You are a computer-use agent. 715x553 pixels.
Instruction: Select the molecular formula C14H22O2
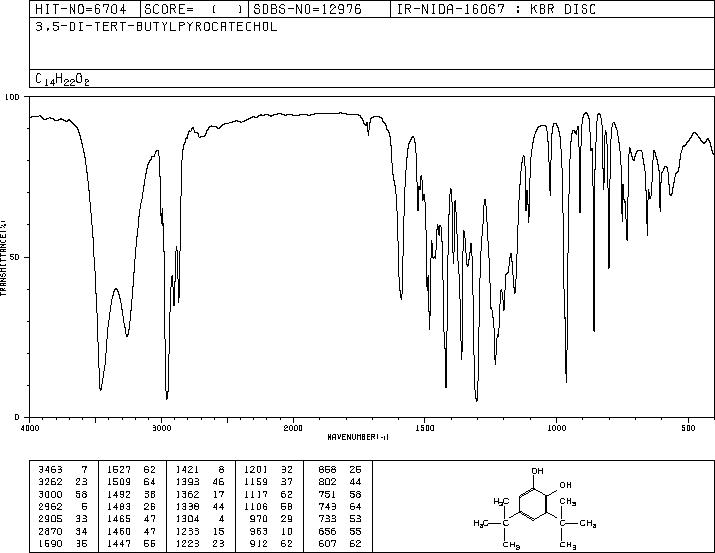pos(62,80)
